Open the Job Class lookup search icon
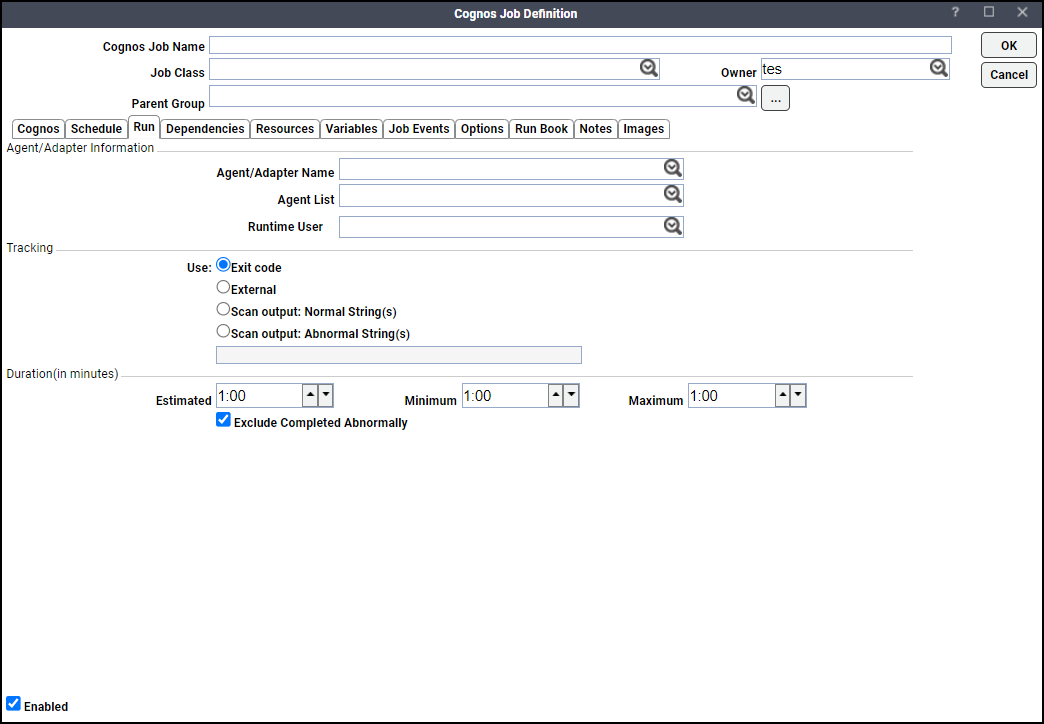 (x=649, y=68)
